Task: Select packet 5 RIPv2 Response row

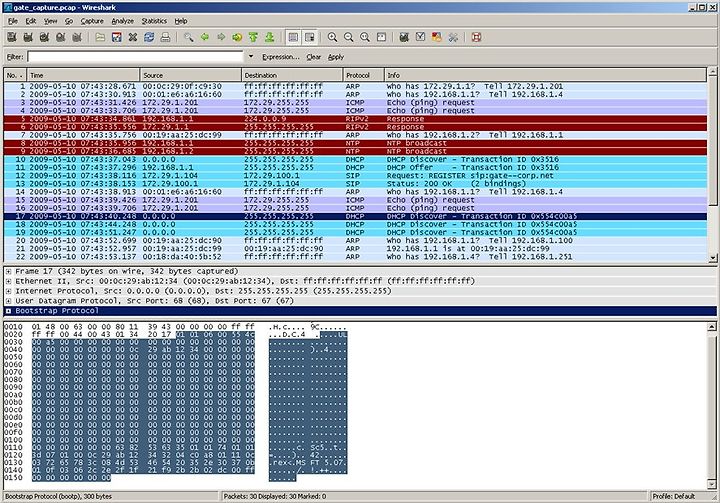Action: point(355,119)
